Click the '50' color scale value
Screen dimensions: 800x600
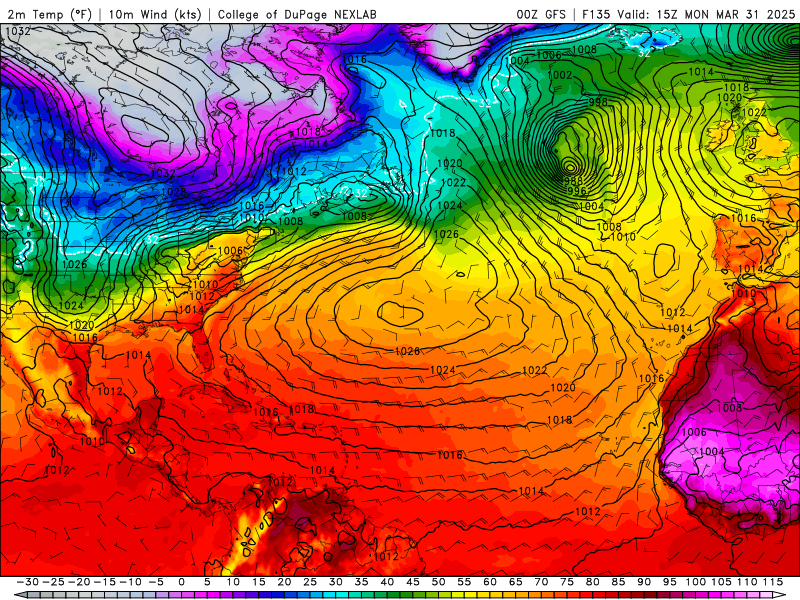click(438, 582)
